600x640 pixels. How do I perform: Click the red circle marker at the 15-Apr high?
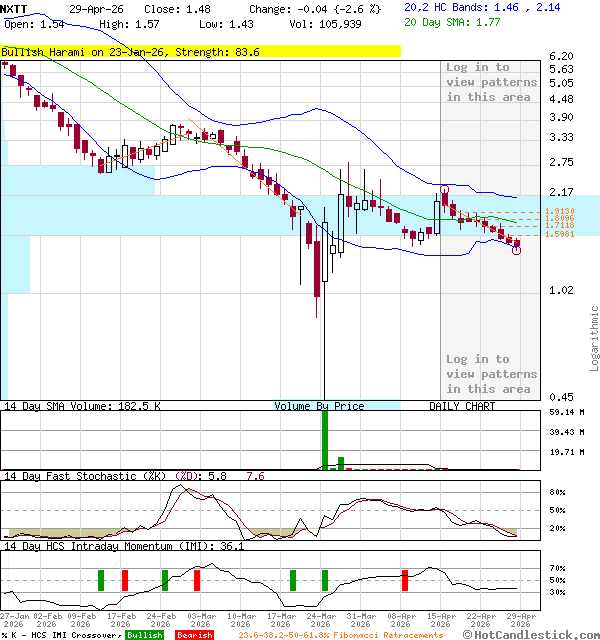click(444, 189)
